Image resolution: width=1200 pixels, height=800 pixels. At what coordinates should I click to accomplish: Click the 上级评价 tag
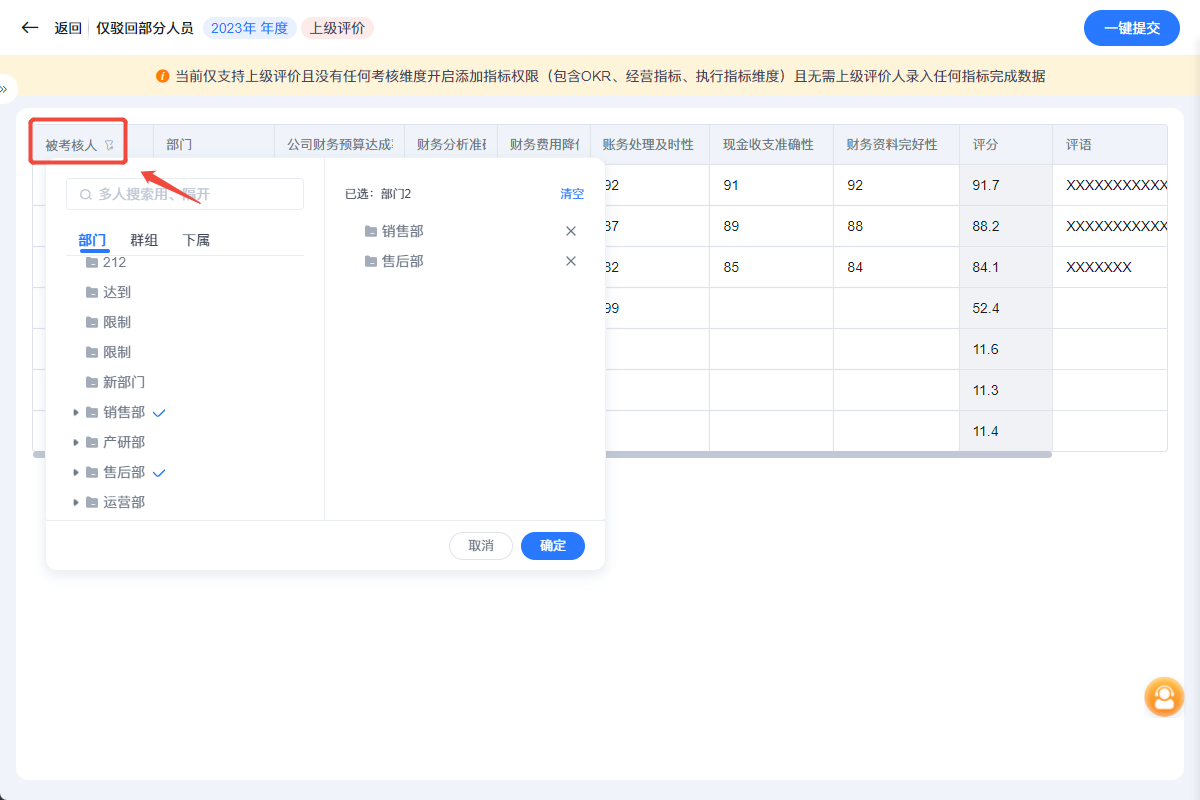pos(337,28)
